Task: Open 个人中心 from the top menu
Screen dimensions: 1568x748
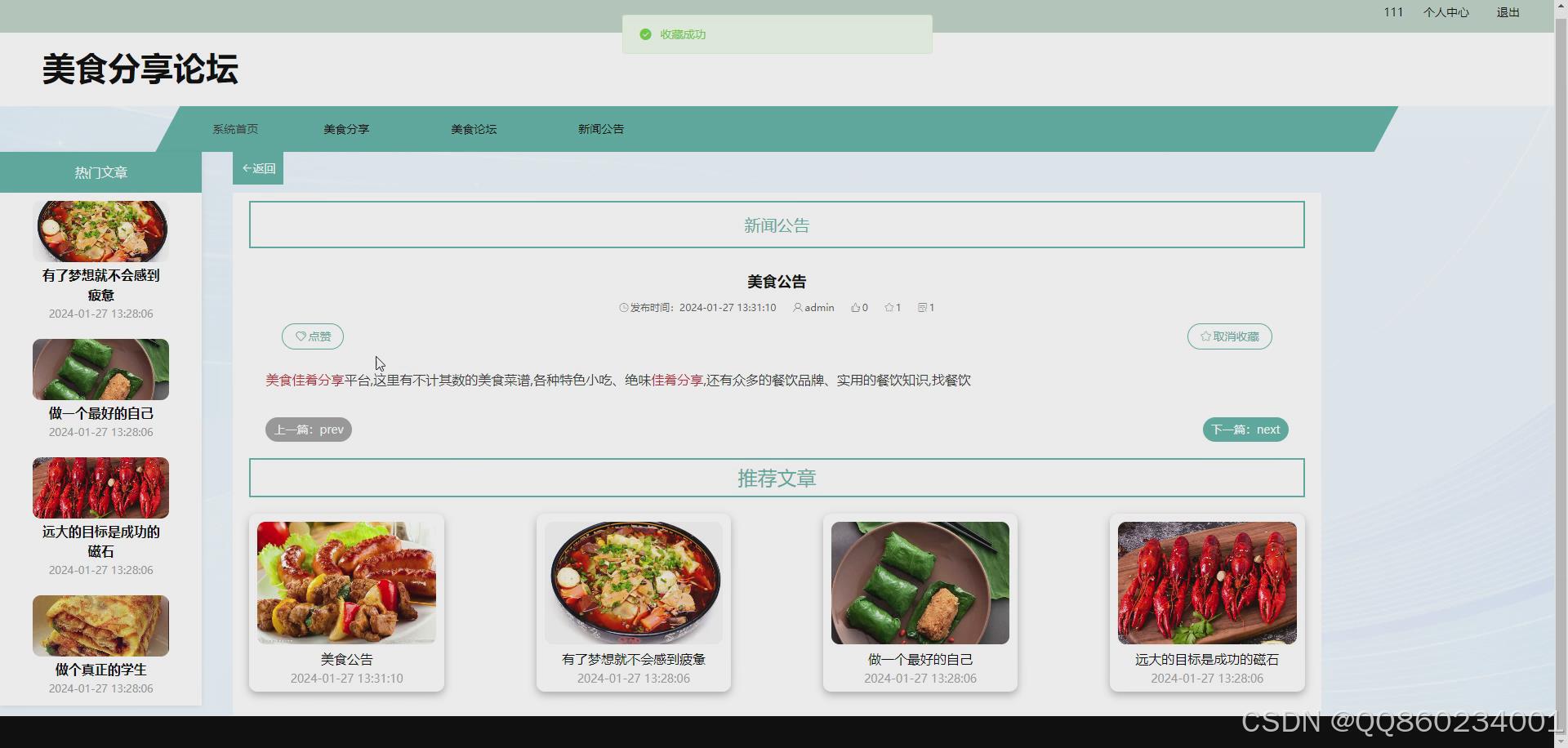Action: [x=1445, y=12]
